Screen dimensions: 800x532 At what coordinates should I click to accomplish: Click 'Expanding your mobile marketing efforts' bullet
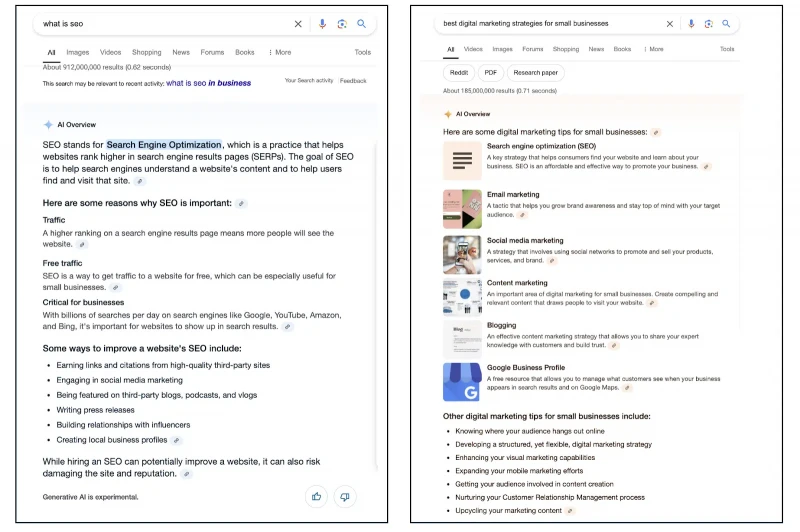519,471
